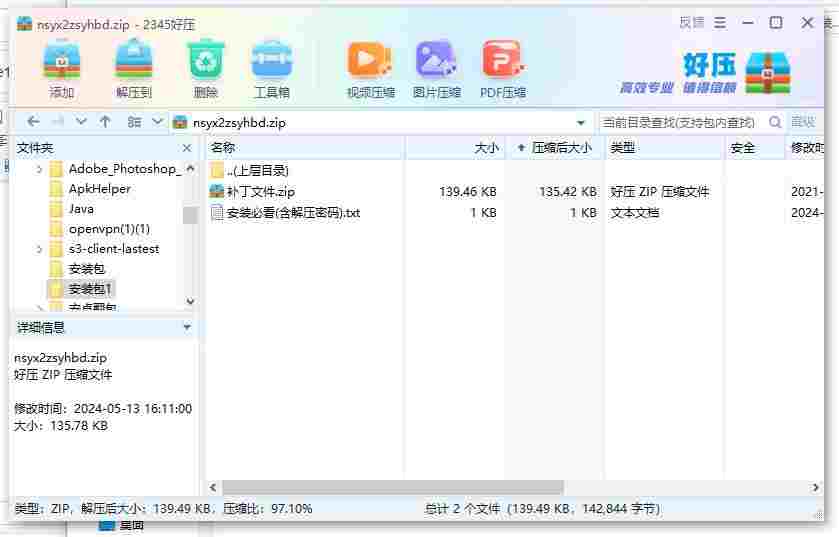Screen dimensions: 839x537
Task: Click the 高级 advanced search button
Action: (803, 122)
